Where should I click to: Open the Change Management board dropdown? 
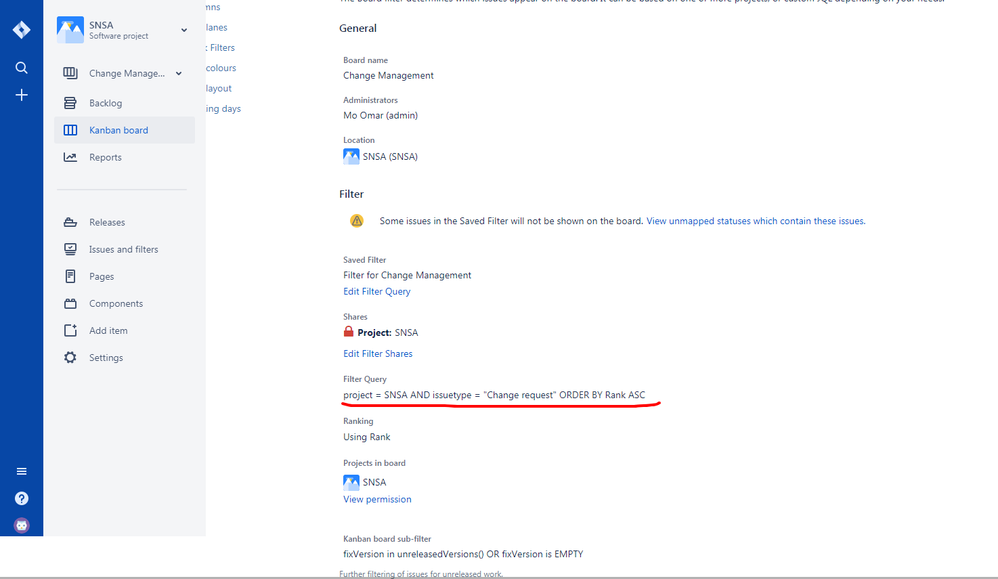click(x=178, y=73)
